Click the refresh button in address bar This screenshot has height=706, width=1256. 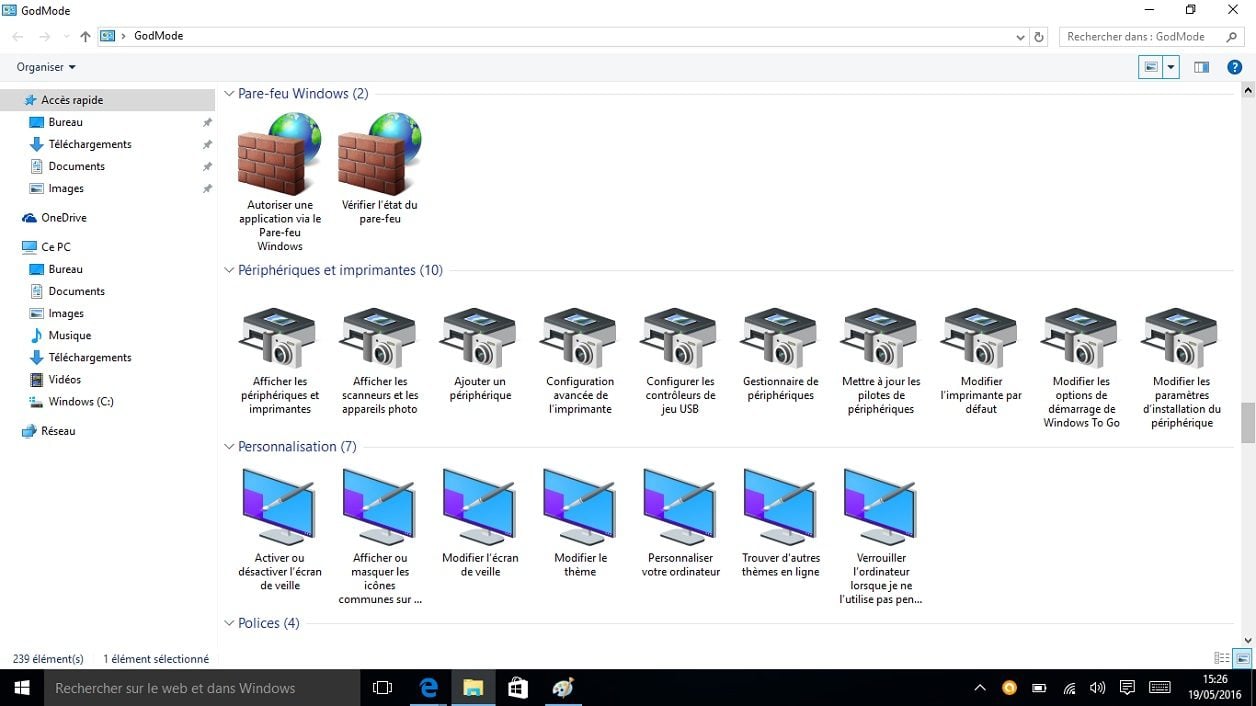(1039, 37)
